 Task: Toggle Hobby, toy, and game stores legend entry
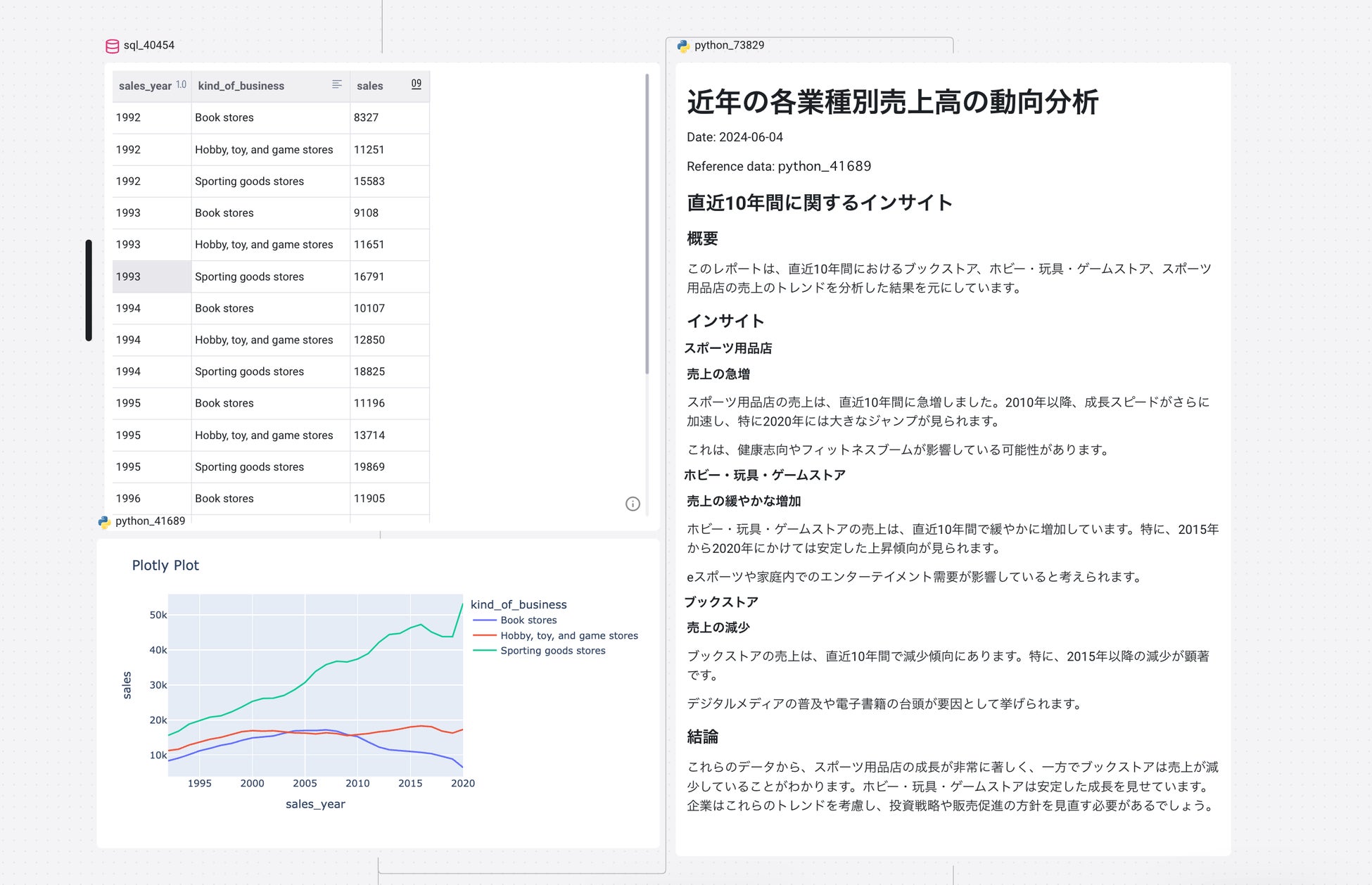pos(569,636)
